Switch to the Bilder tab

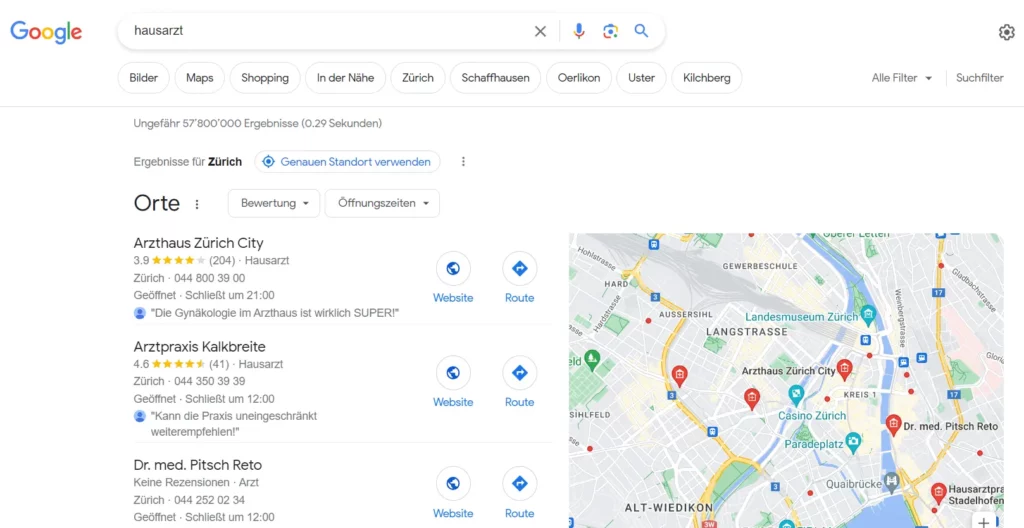(144, 78)
